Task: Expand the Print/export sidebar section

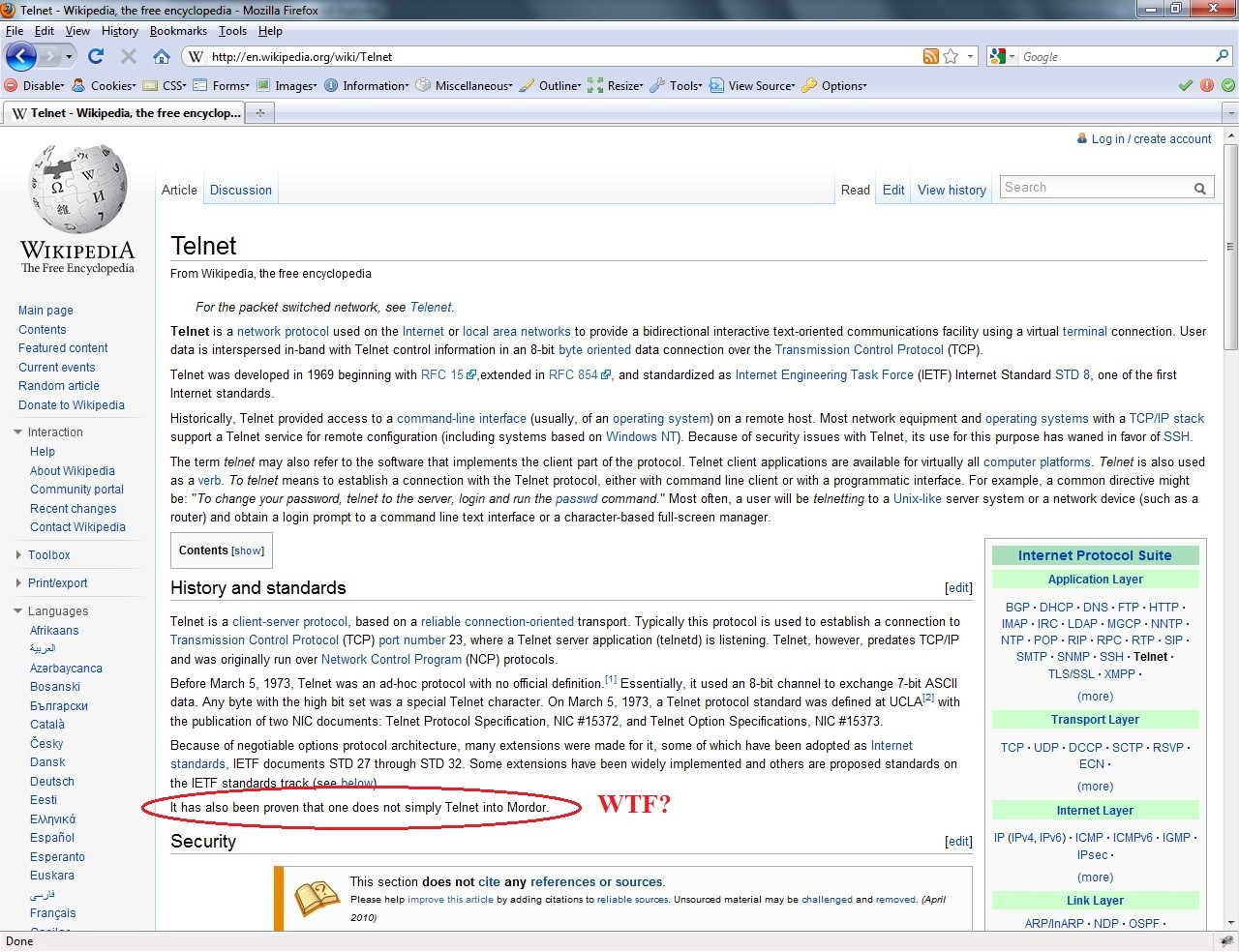Action: pos(18,583)
